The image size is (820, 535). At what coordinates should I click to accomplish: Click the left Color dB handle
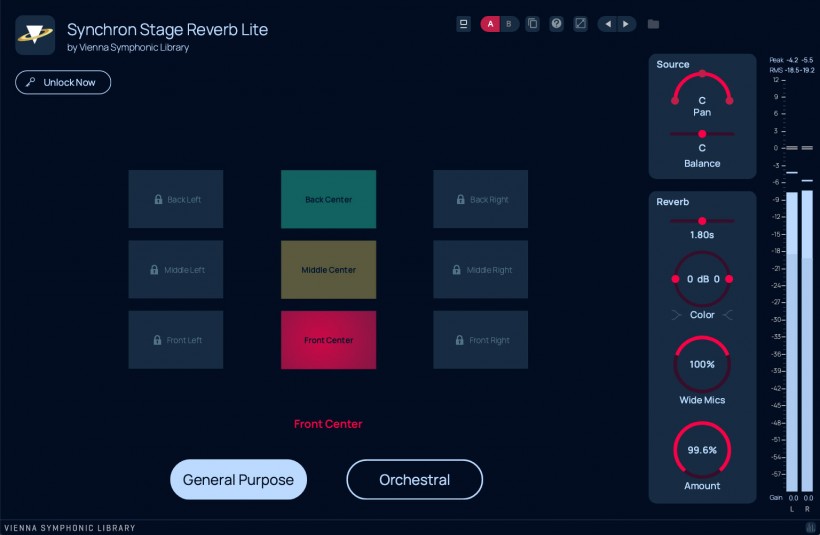point(675,279)
